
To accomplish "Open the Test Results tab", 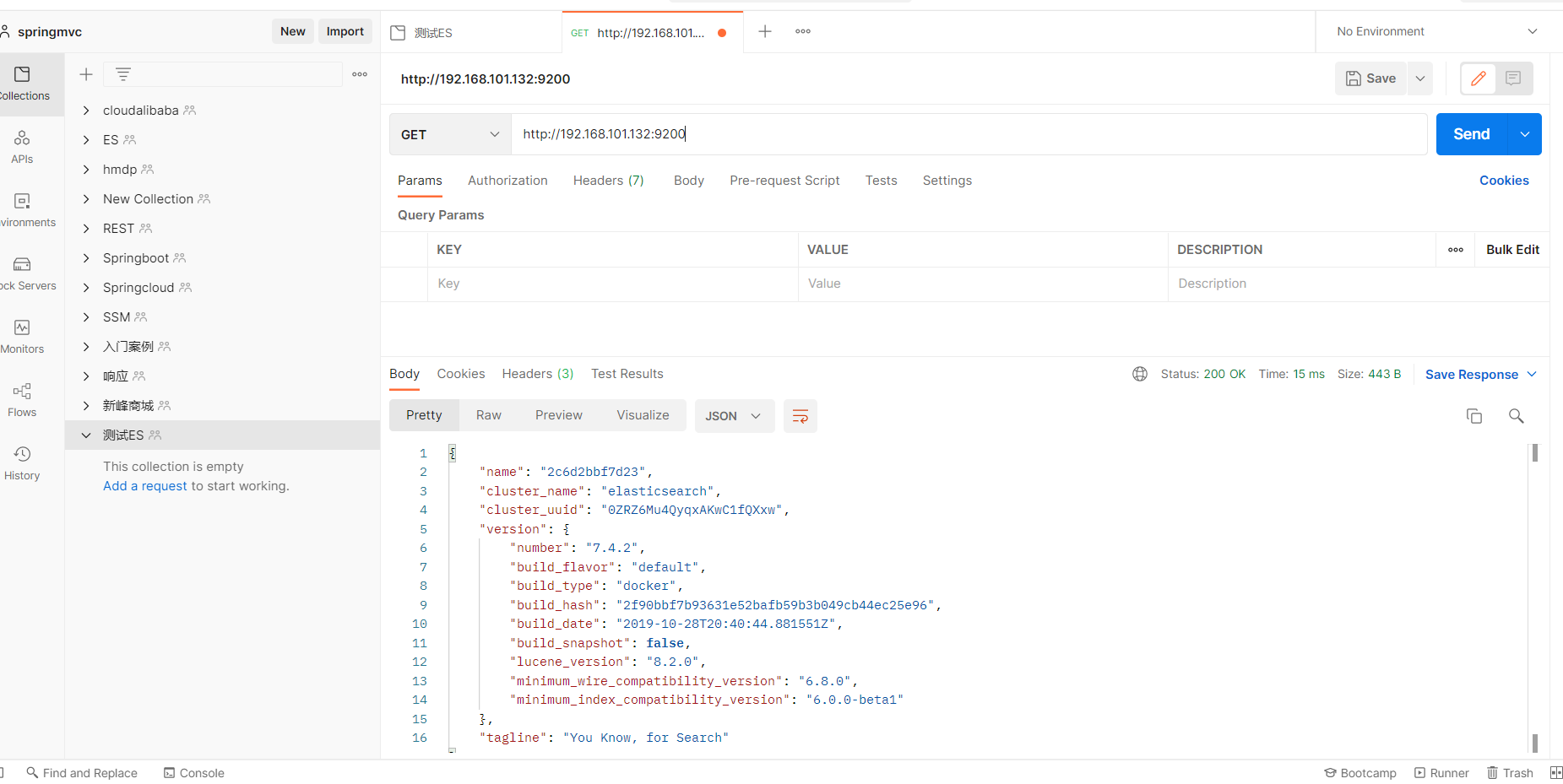I will click(x=627, y=374).
